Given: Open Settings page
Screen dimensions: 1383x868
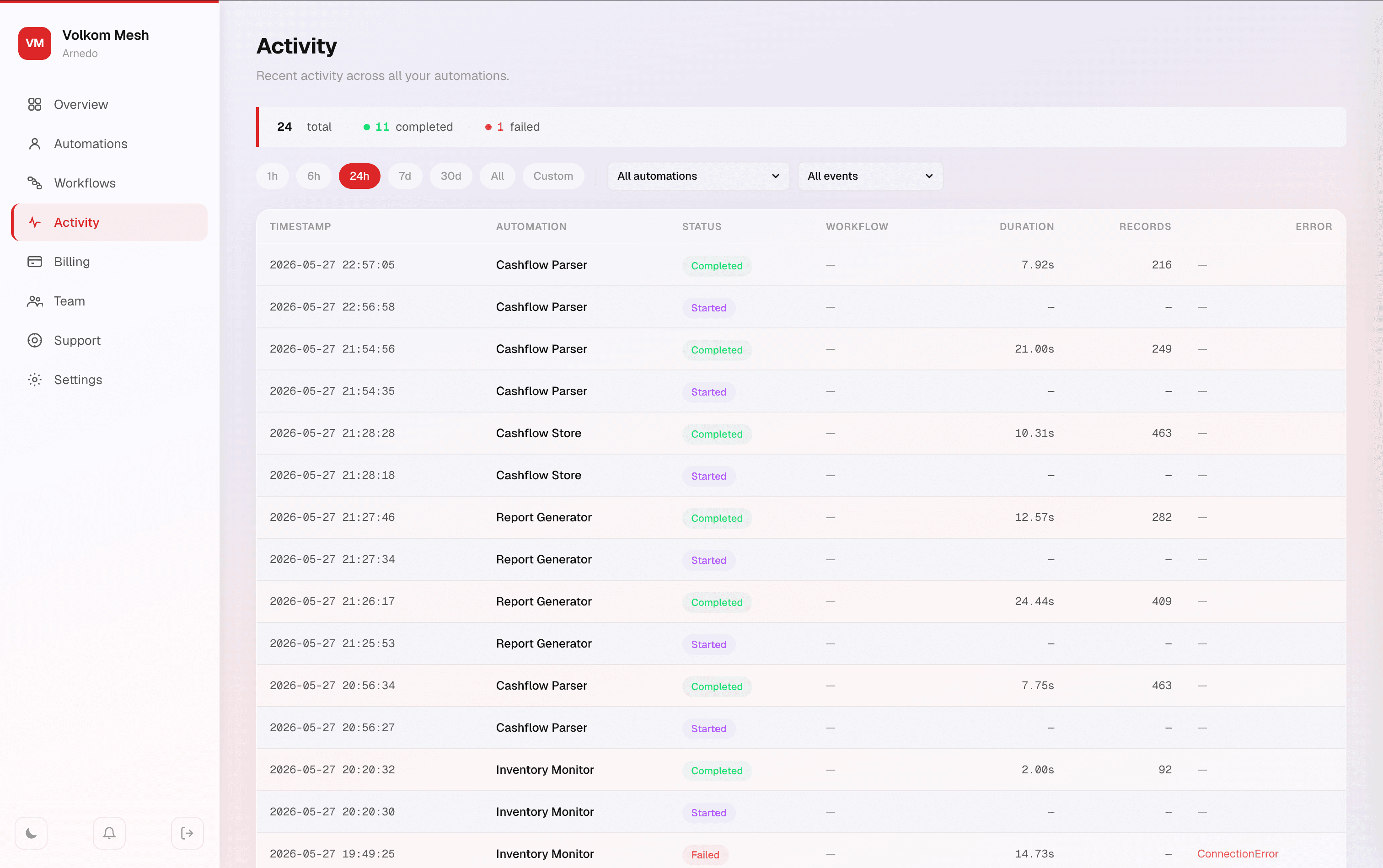Looking at the screenshot, I should 109,380.
